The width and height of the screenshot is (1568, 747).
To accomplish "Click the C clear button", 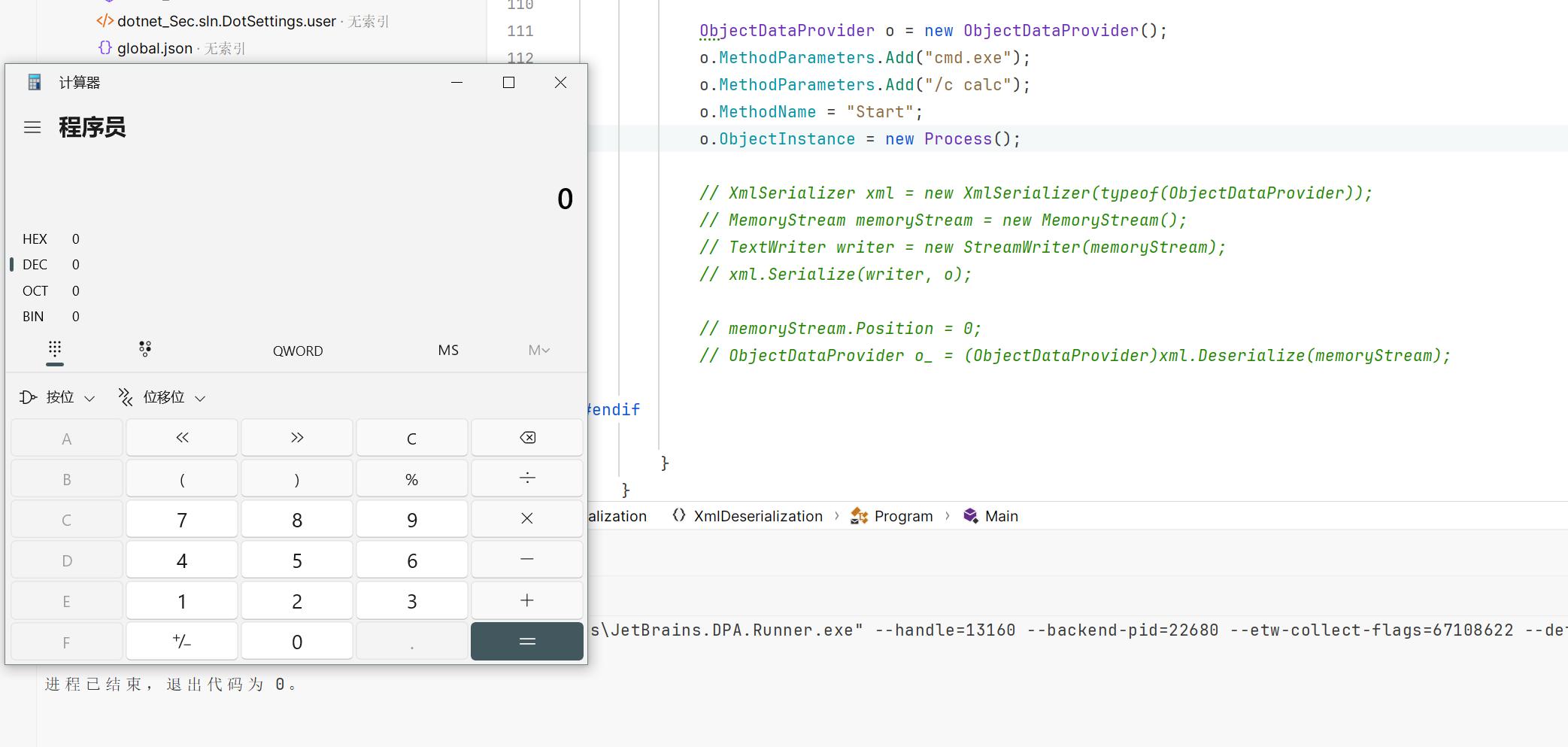I will point(412,438).
